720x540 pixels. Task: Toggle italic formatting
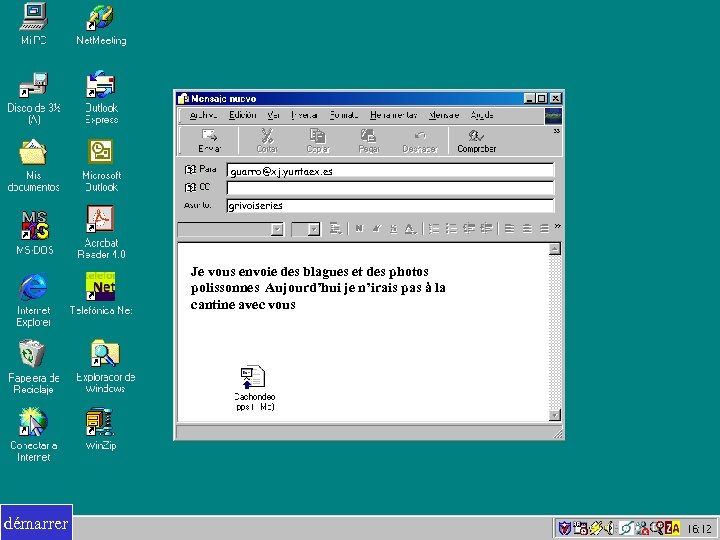tap(377, 229)
